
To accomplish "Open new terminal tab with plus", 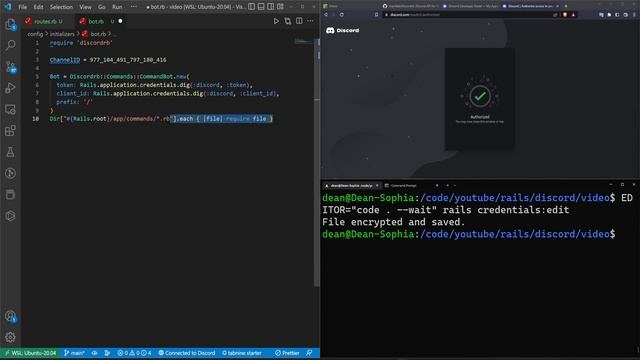I will click(x=447, y=185).
